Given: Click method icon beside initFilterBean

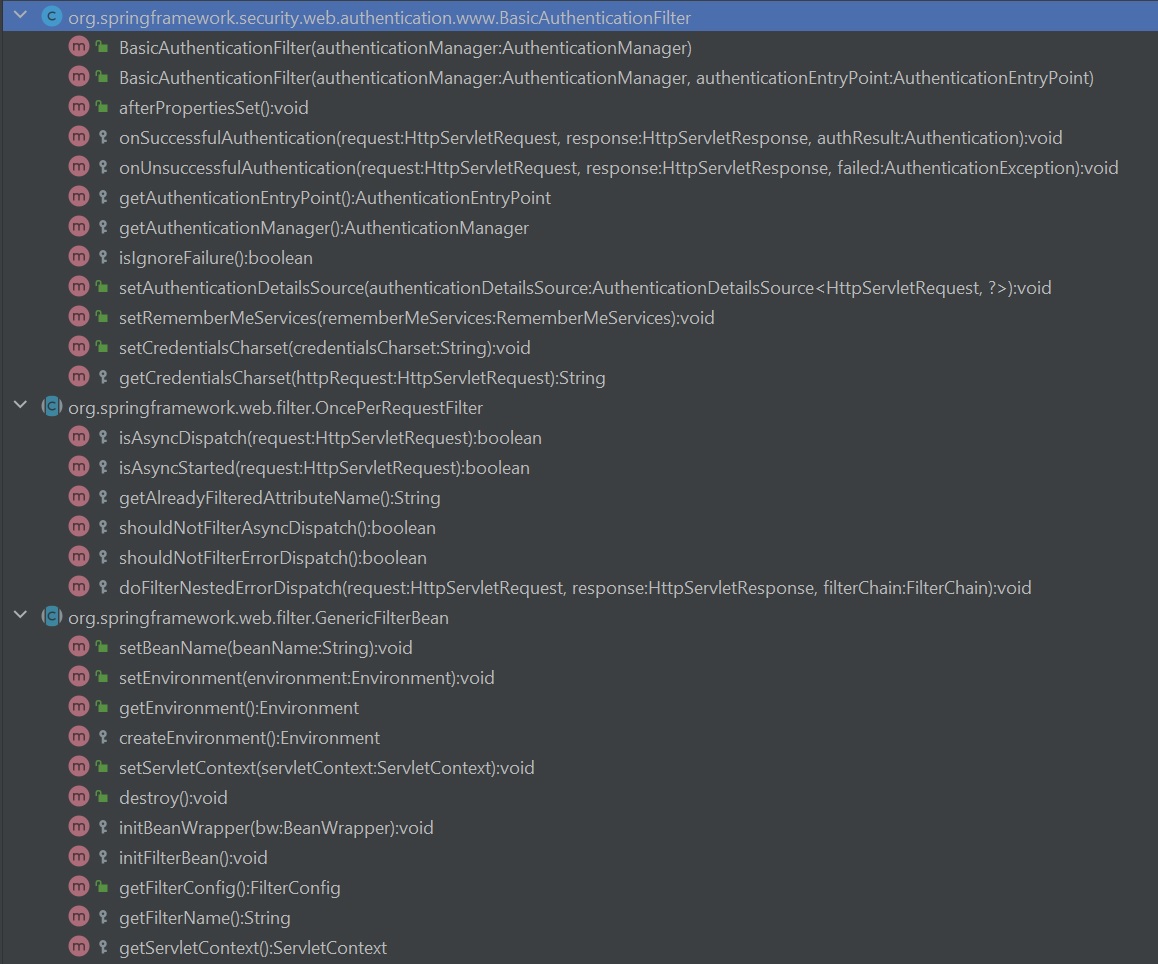Looking at the screenshot, I should click(x=79, y=858).
